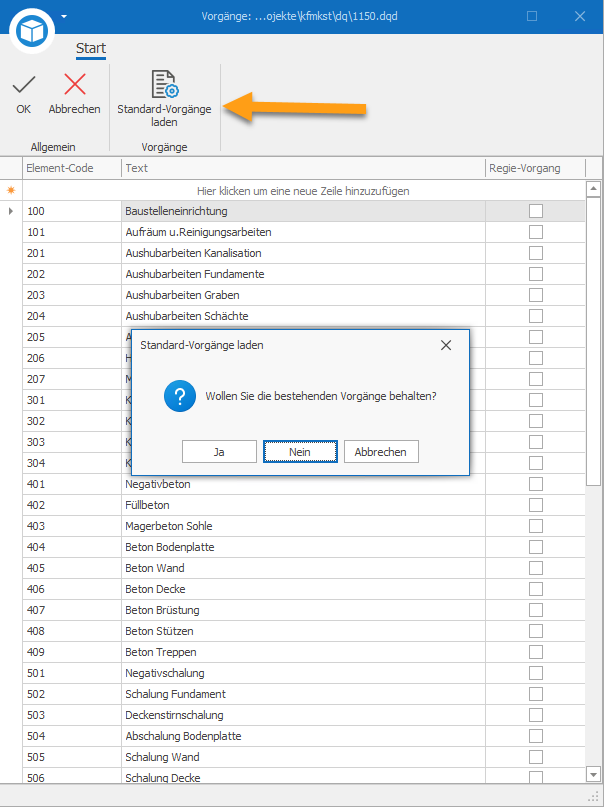This screenshot has height=807, width=604.
Task: Click the Regie-Vorgang column header
Action: [x=535, y=168]
